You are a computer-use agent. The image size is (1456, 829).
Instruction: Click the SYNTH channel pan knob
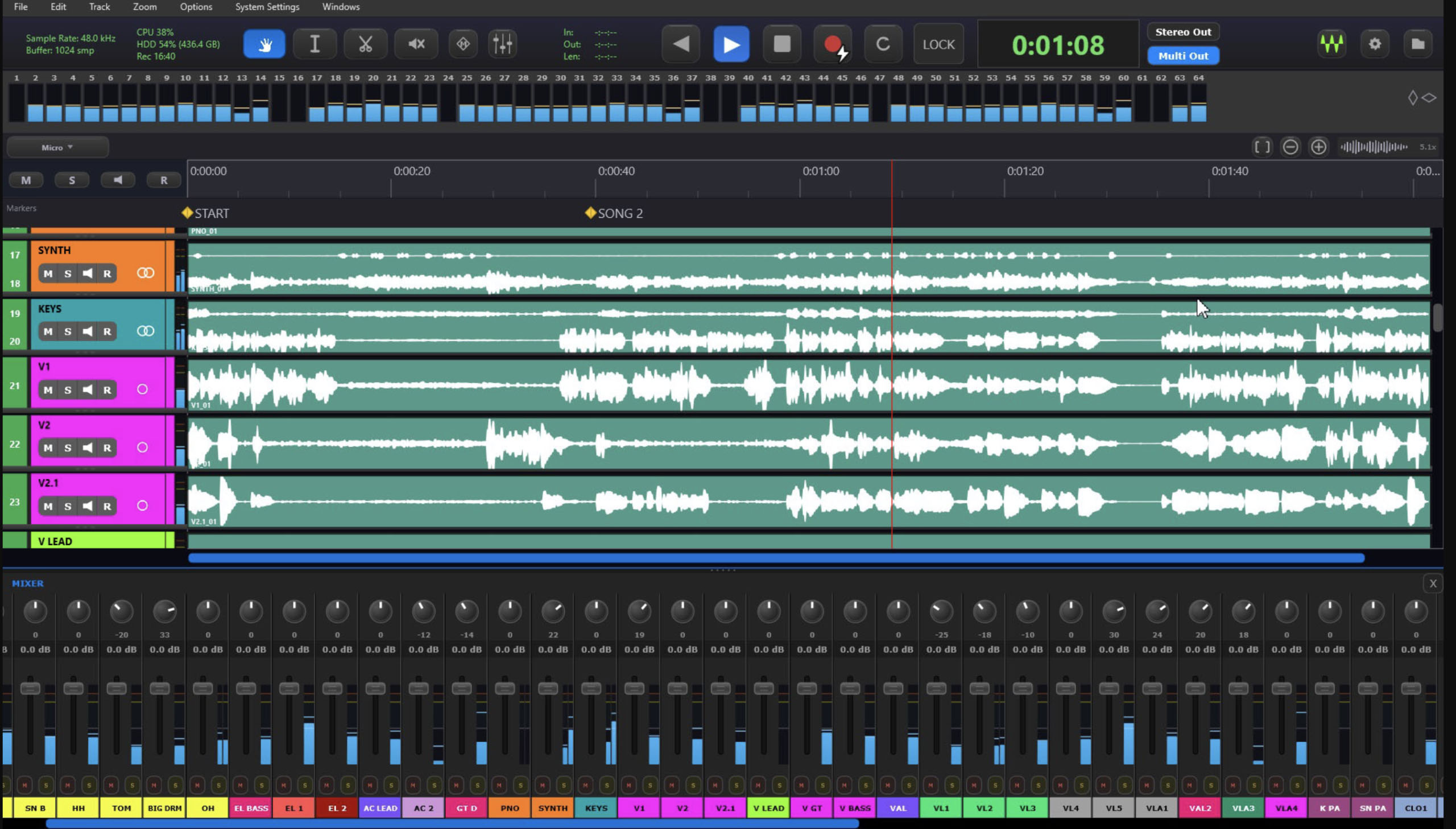[552, 611]
